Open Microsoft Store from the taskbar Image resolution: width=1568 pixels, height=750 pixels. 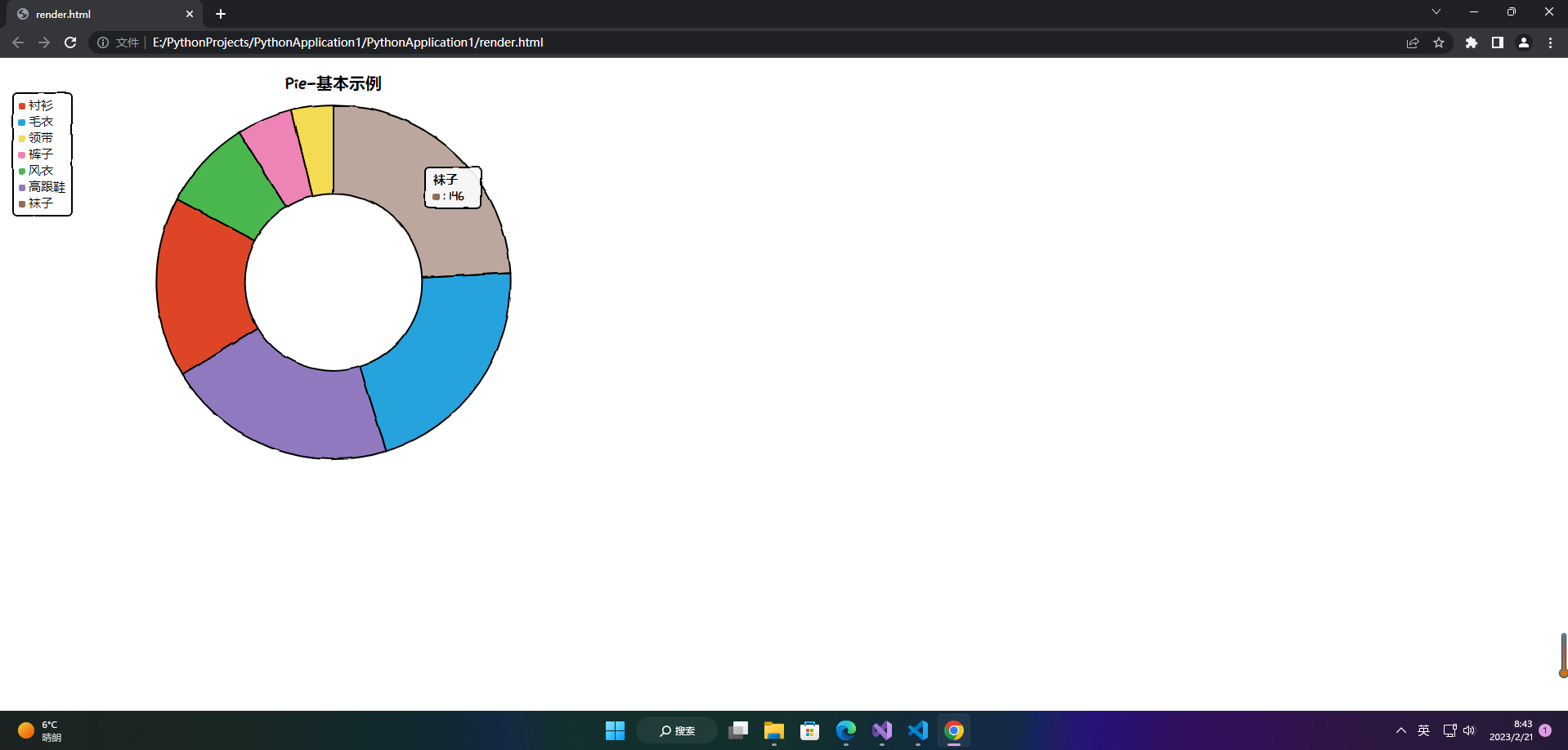tap(810, 730)
